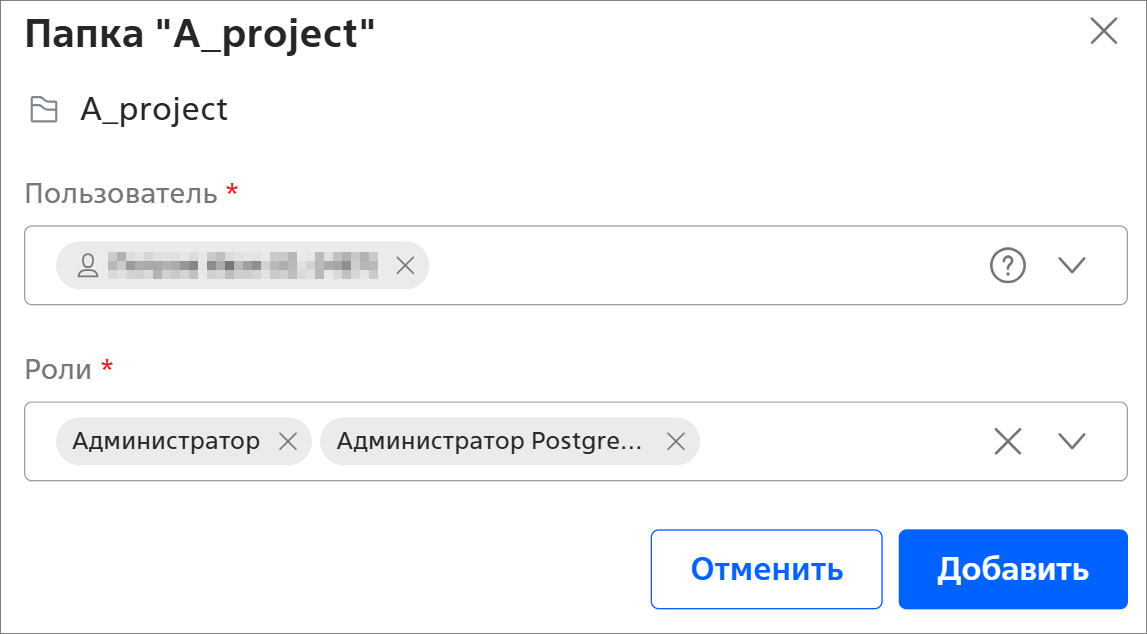Close the Папка "A_project" dialog
Viewport: 1147px width, 634px height.
[1103, 31]
